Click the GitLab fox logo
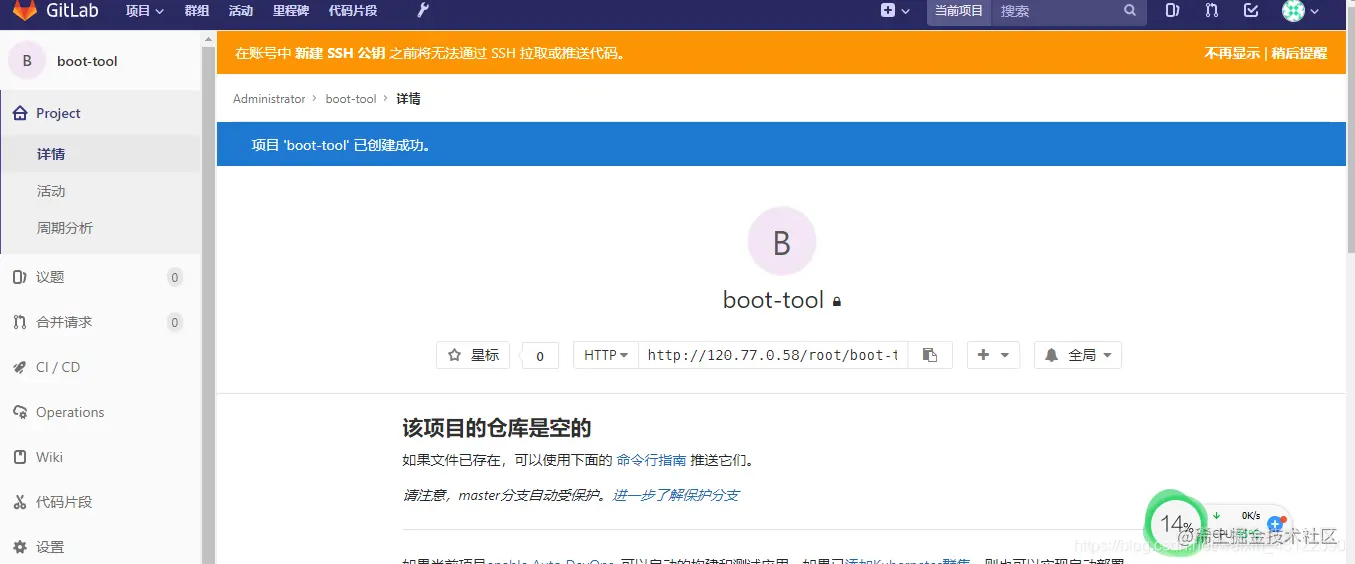Image resolution: width=1355 pixels, height=564 pixels. point(24,11)
